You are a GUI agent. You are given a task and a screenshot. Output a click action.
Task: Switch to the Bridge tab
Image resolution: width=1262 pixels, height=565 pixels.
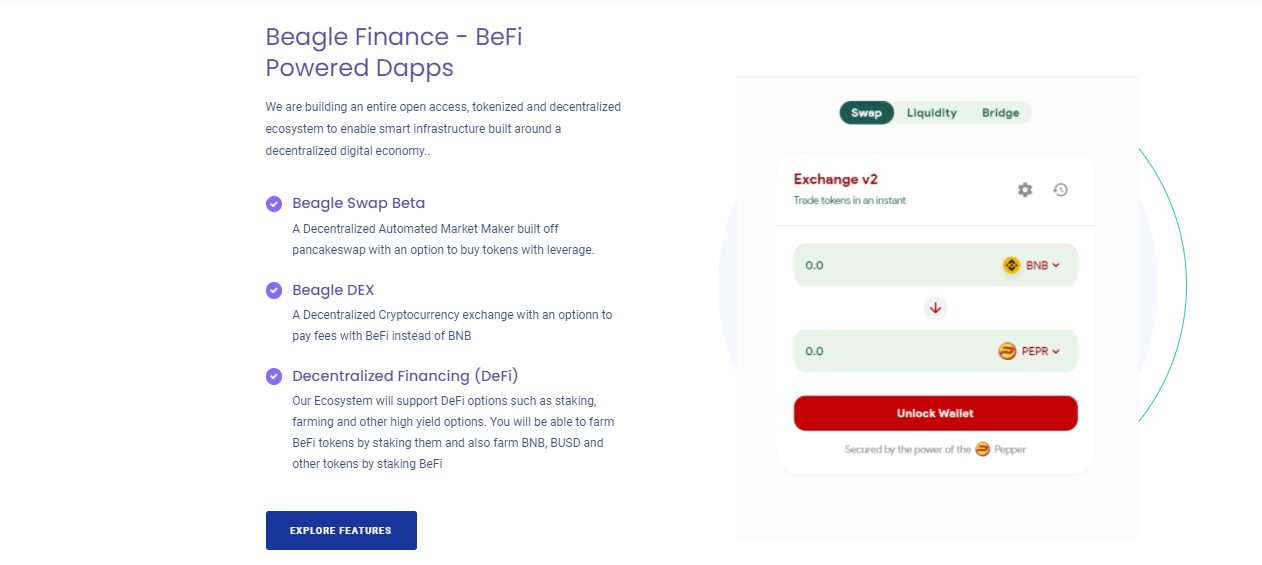pyautogui.click(x=1001, y=113)
